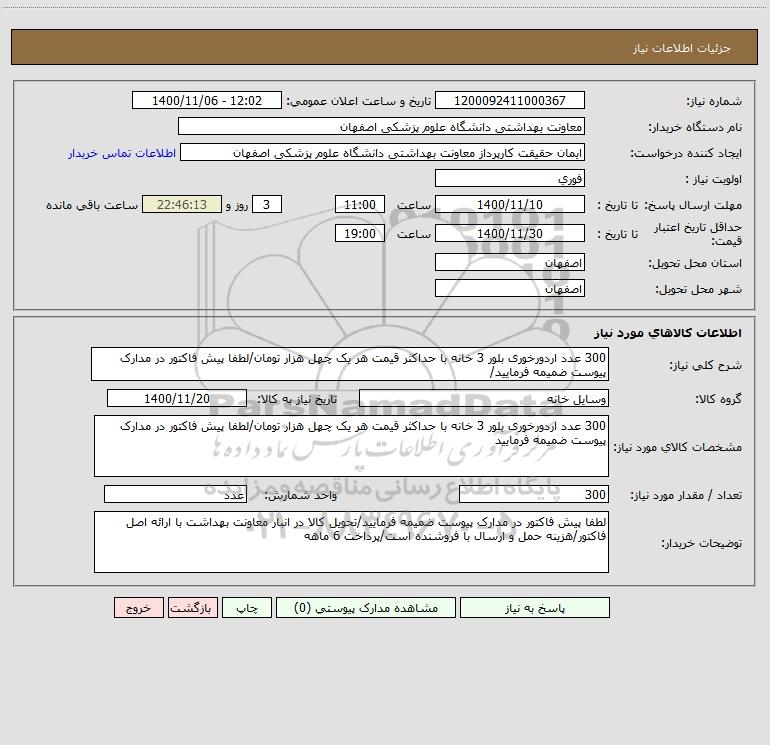
Task: Click the خروج exit button
Action: pyautogui.click(x=138, y=608)
